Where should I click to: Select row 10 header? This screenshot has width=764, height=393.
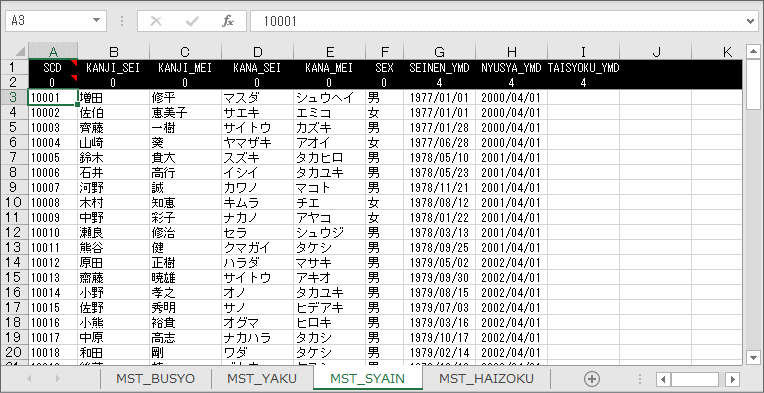[14, 202]
